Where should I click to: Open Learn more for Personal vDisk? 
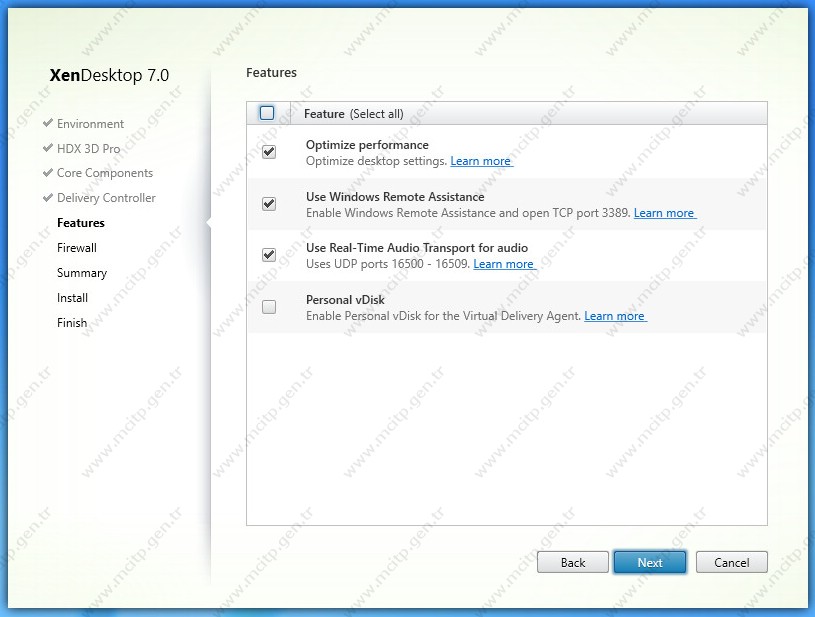[x=615, y=316]
